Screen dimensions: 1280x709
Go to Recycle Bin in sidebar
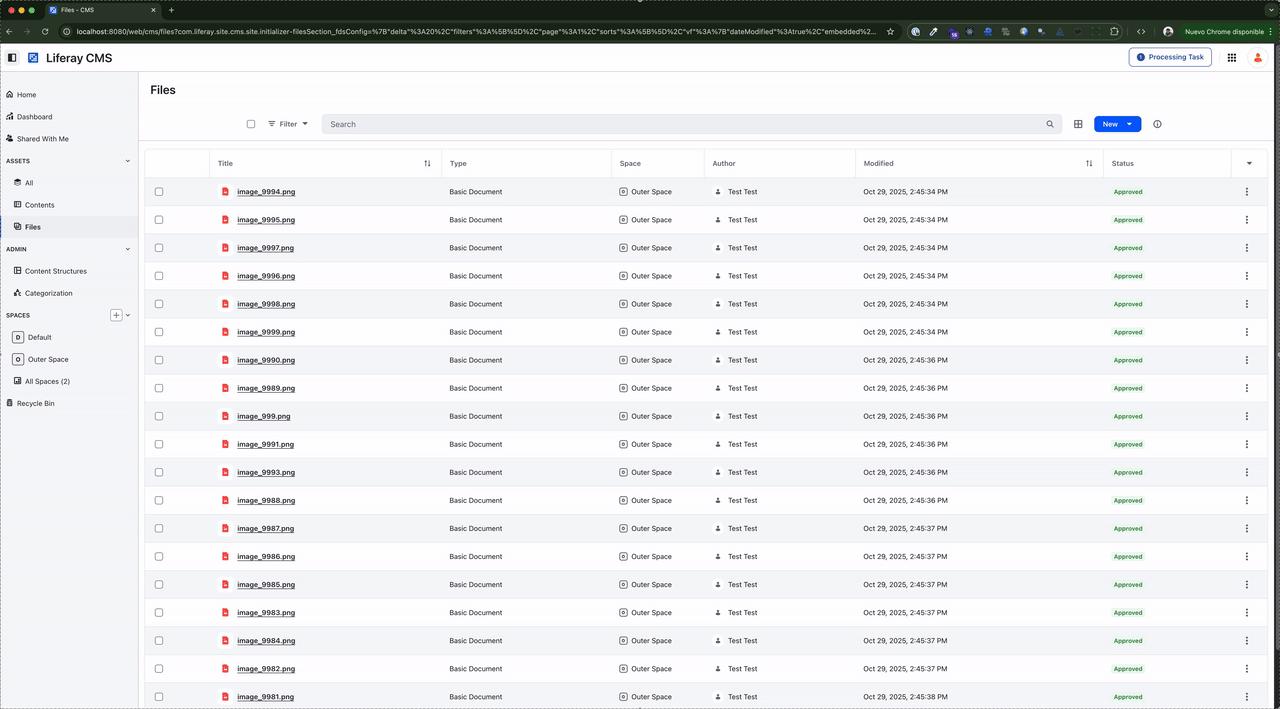[x=35, y=403]
